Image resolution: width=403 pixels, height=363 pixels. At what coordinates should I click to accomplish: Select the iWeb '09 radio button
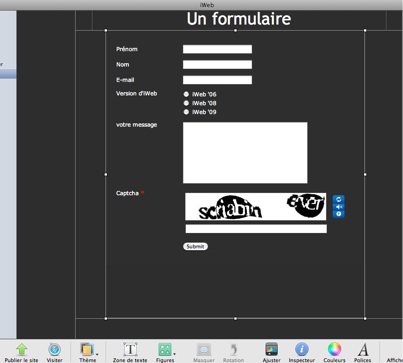click(186, 112)
